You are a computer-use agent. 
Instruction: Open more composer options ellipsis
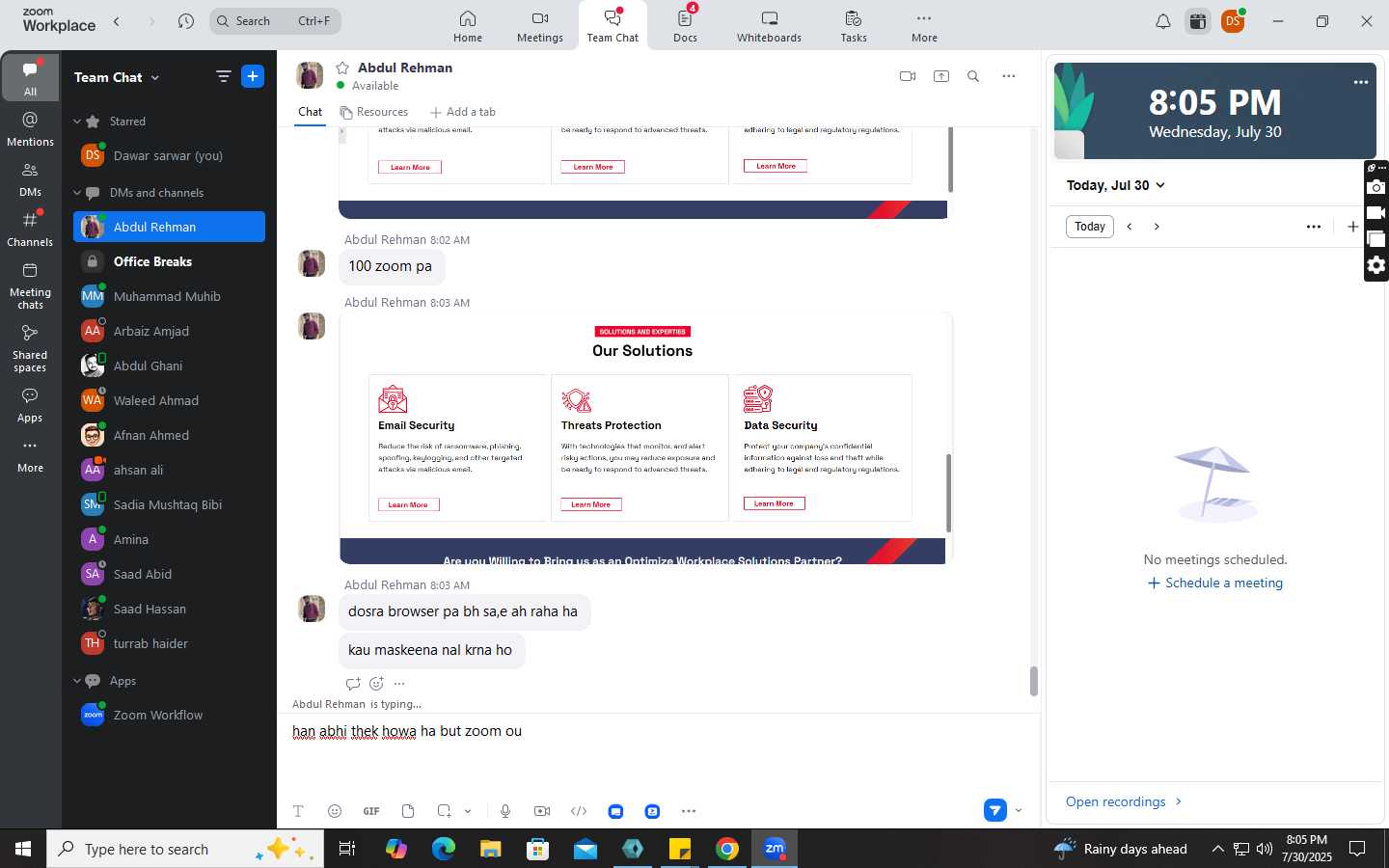(x=689, y=811)
